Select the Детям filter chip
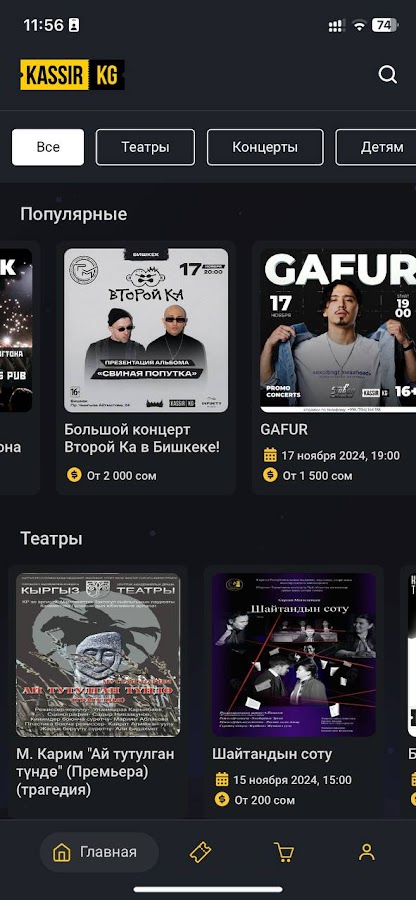 tap(376, 147)
